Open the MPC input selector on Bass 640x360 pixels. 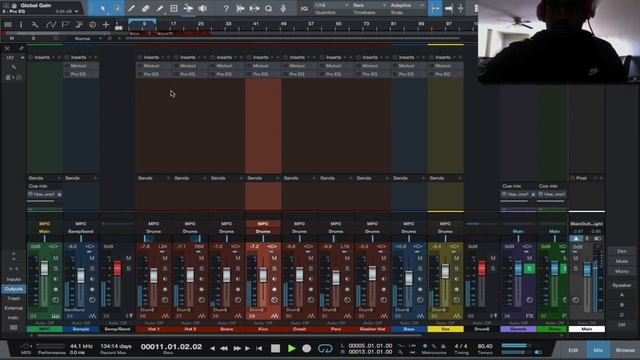pos(409,224)
